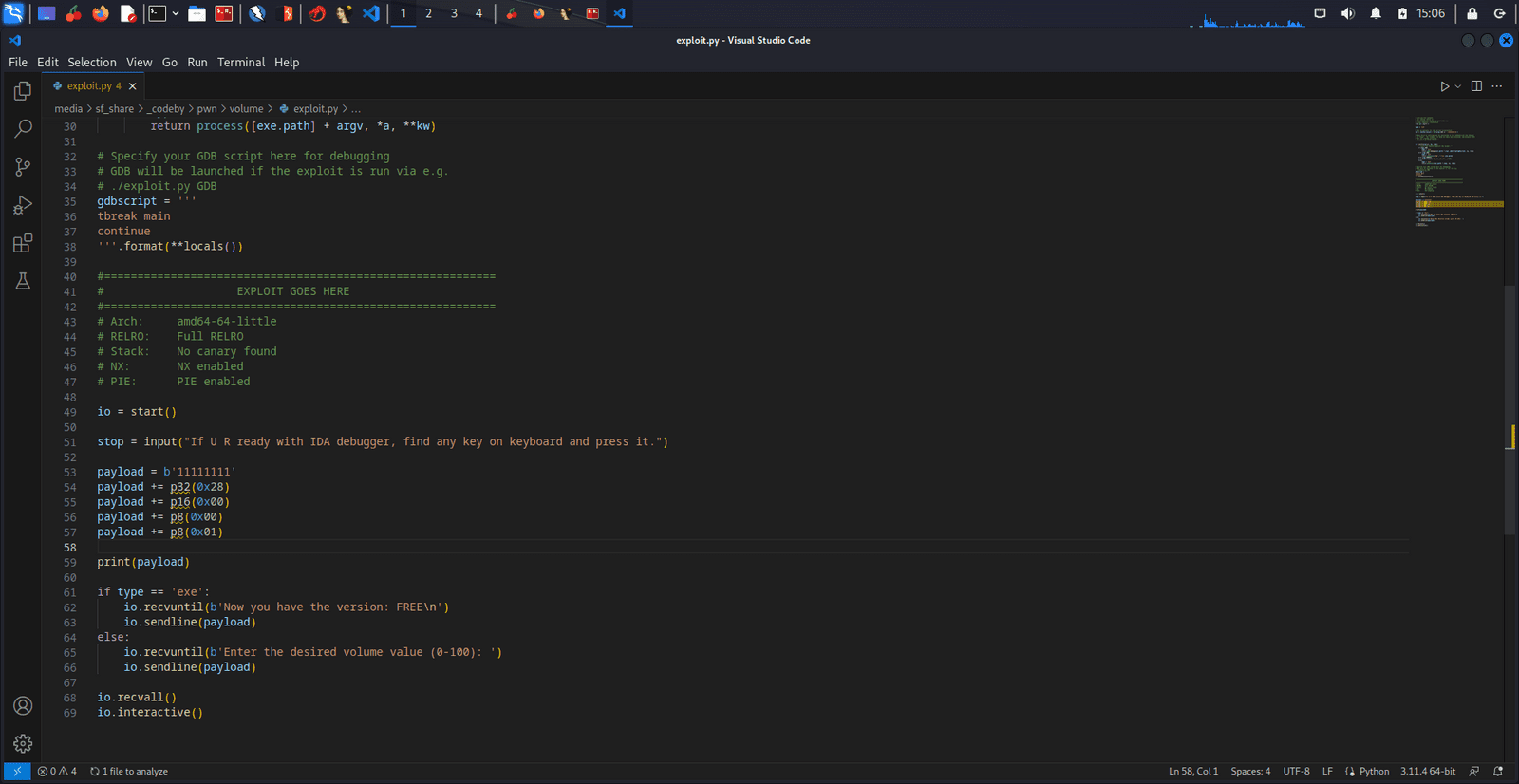Change file encoding via UTF-8

[1296, 772]
